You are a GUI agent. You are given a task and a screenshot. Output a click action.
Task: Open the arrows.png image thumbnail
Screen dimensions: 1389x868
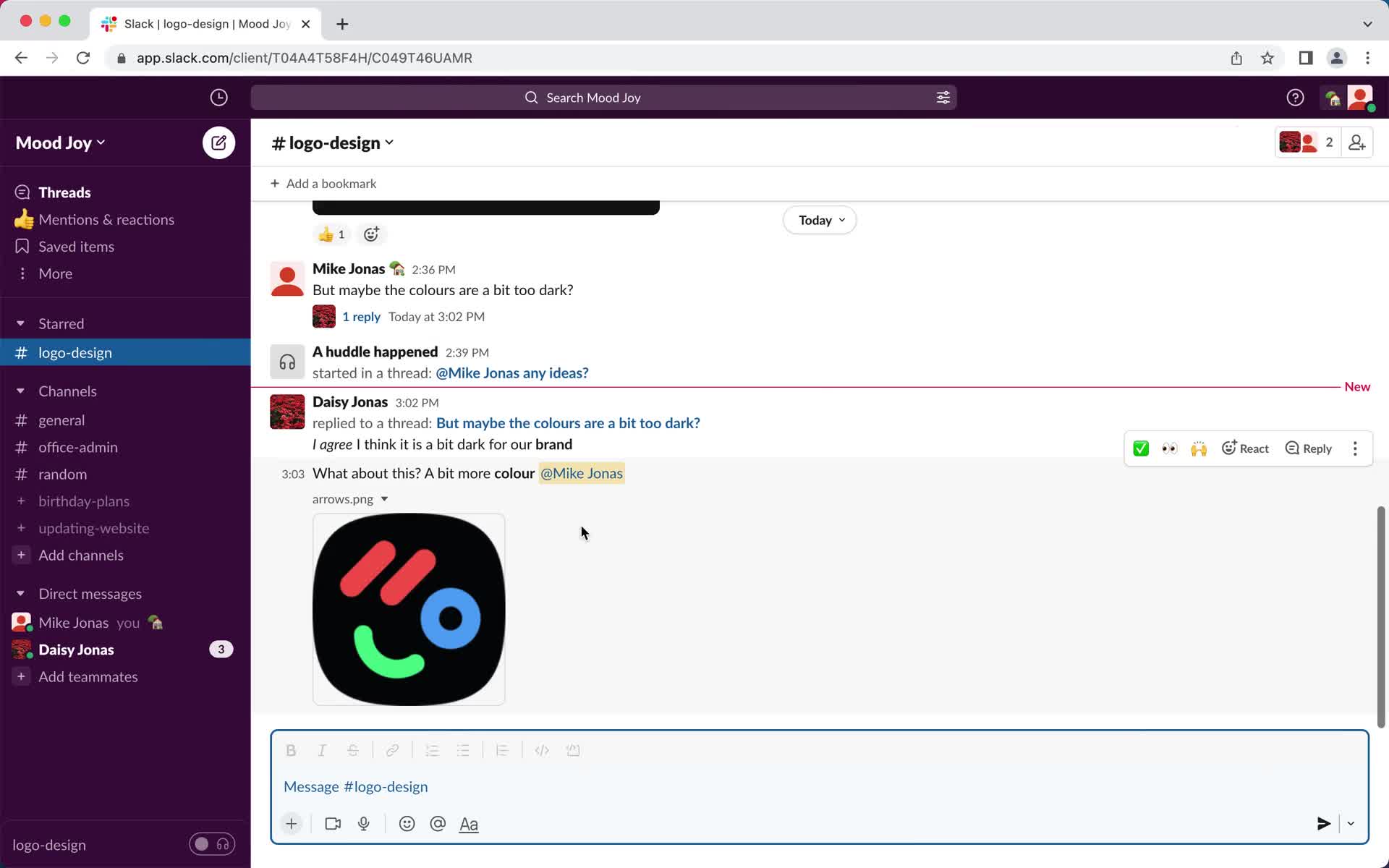pyautogui.click(x=409, y=609)
